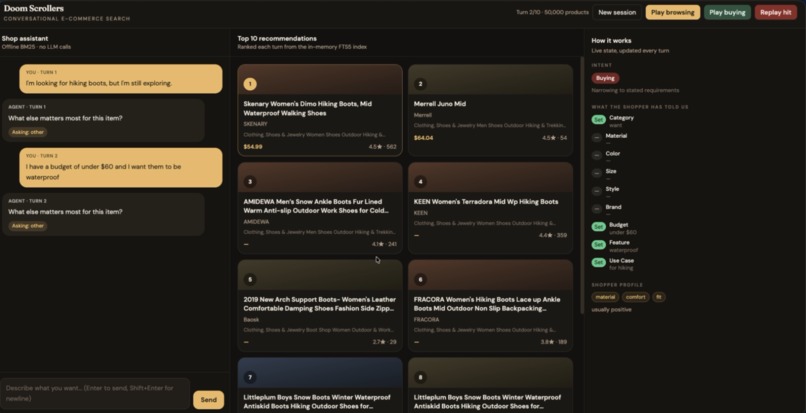Click the unset dash badge next to Color
Image resolution: width=806 pixels, height=413 pixels.
[597, 155]
